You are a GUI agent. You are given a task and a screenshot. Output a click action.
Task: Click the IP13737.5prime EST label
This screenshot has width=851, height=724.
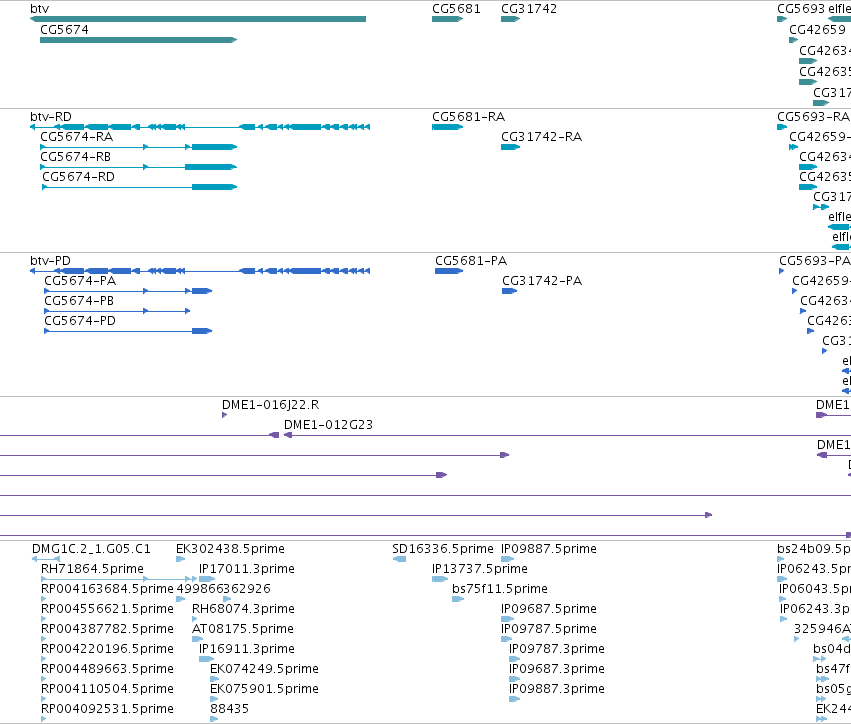[x=480, y=569]
